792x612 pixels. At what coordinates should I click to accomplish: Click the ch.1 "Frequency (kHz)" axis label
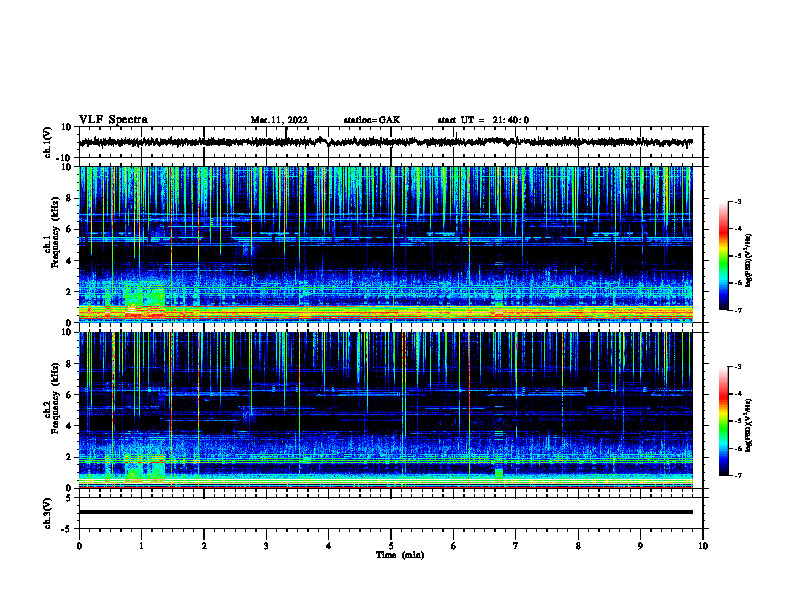[55, 232]
